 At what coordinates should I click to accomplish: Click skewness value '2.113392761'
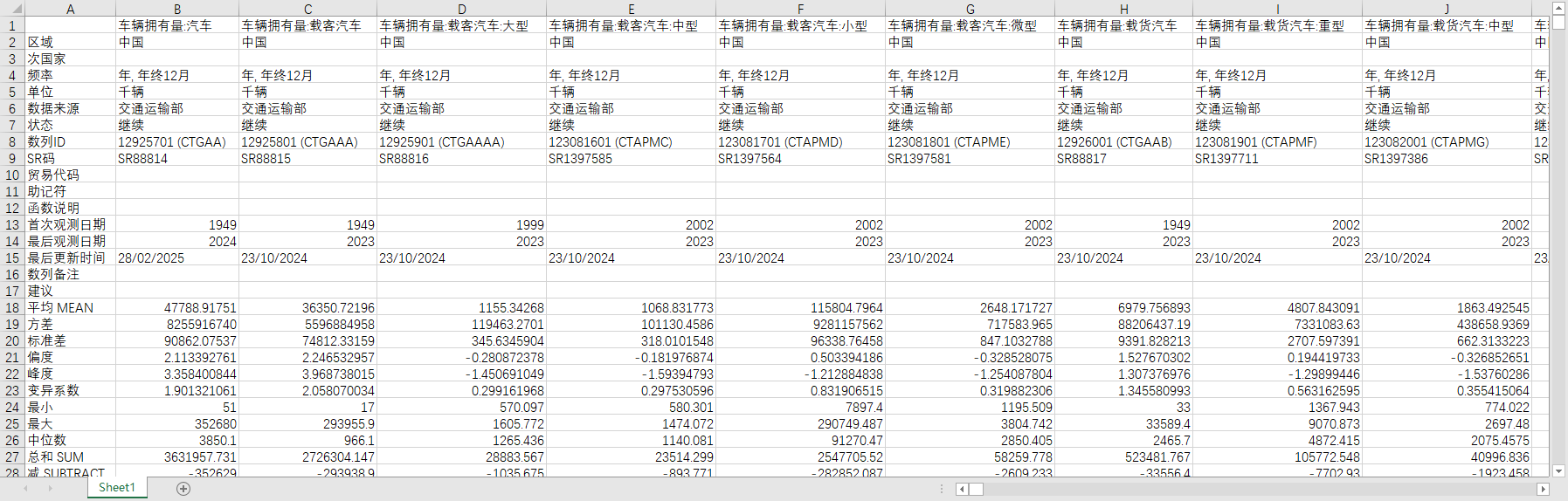177,357
